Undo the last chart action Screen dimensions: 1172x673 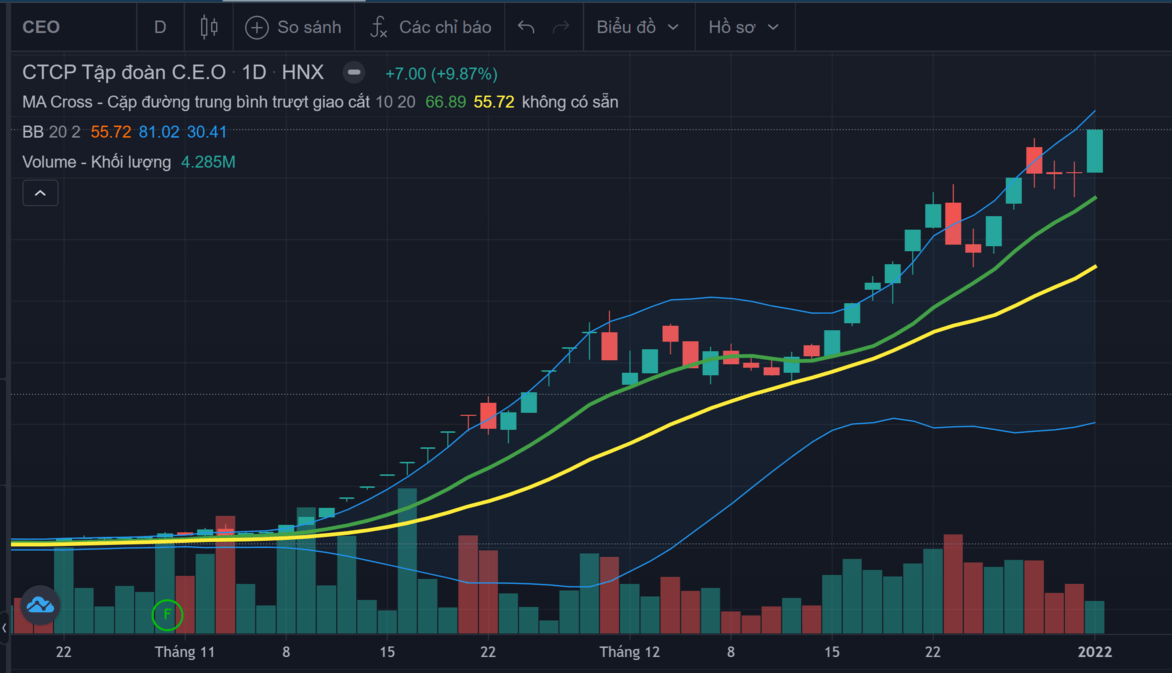click(526, 27)
